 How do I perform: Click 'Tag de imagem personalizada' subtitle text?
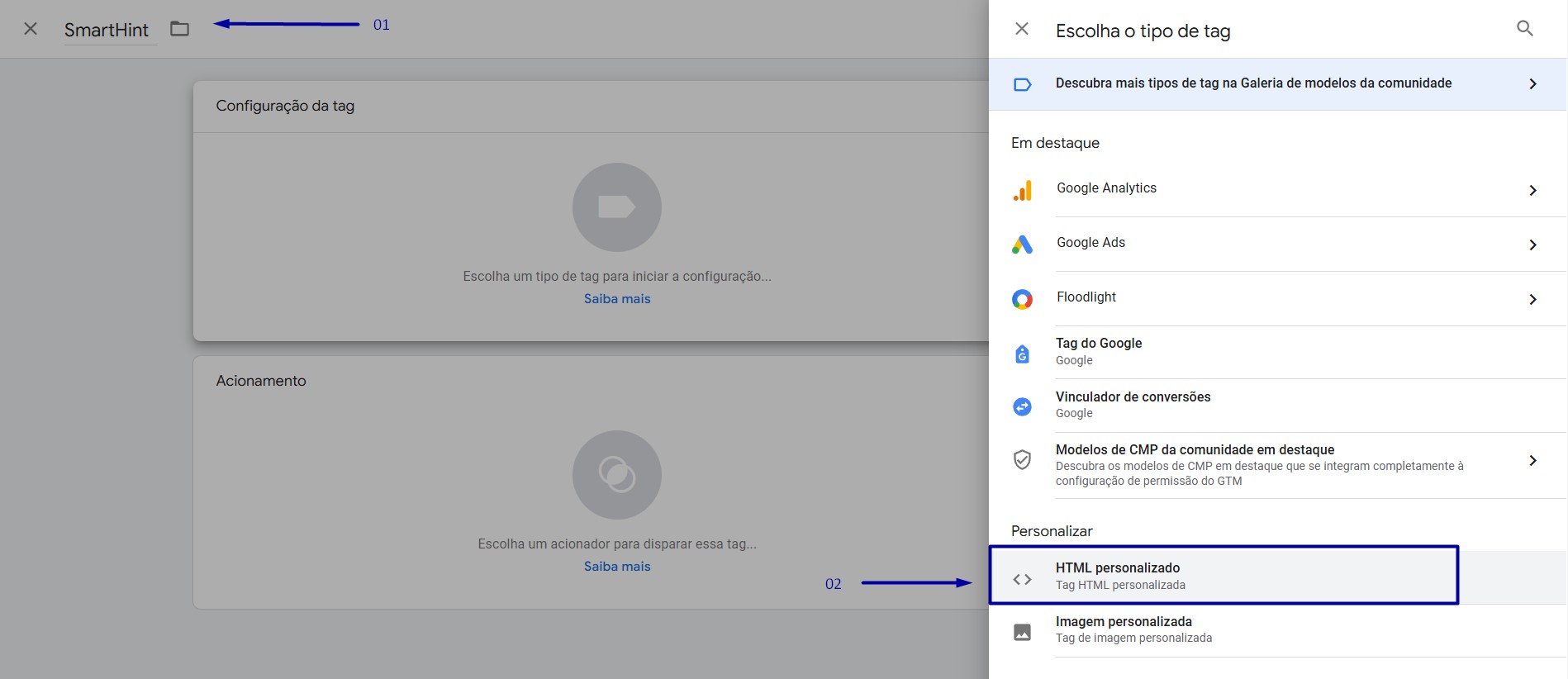point(1133,638)
